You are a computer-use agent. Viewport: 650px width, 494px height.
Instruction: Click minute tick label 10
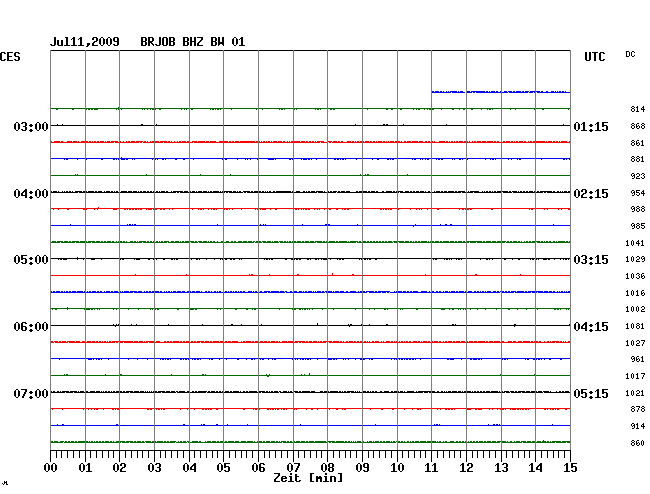(397, 468)
